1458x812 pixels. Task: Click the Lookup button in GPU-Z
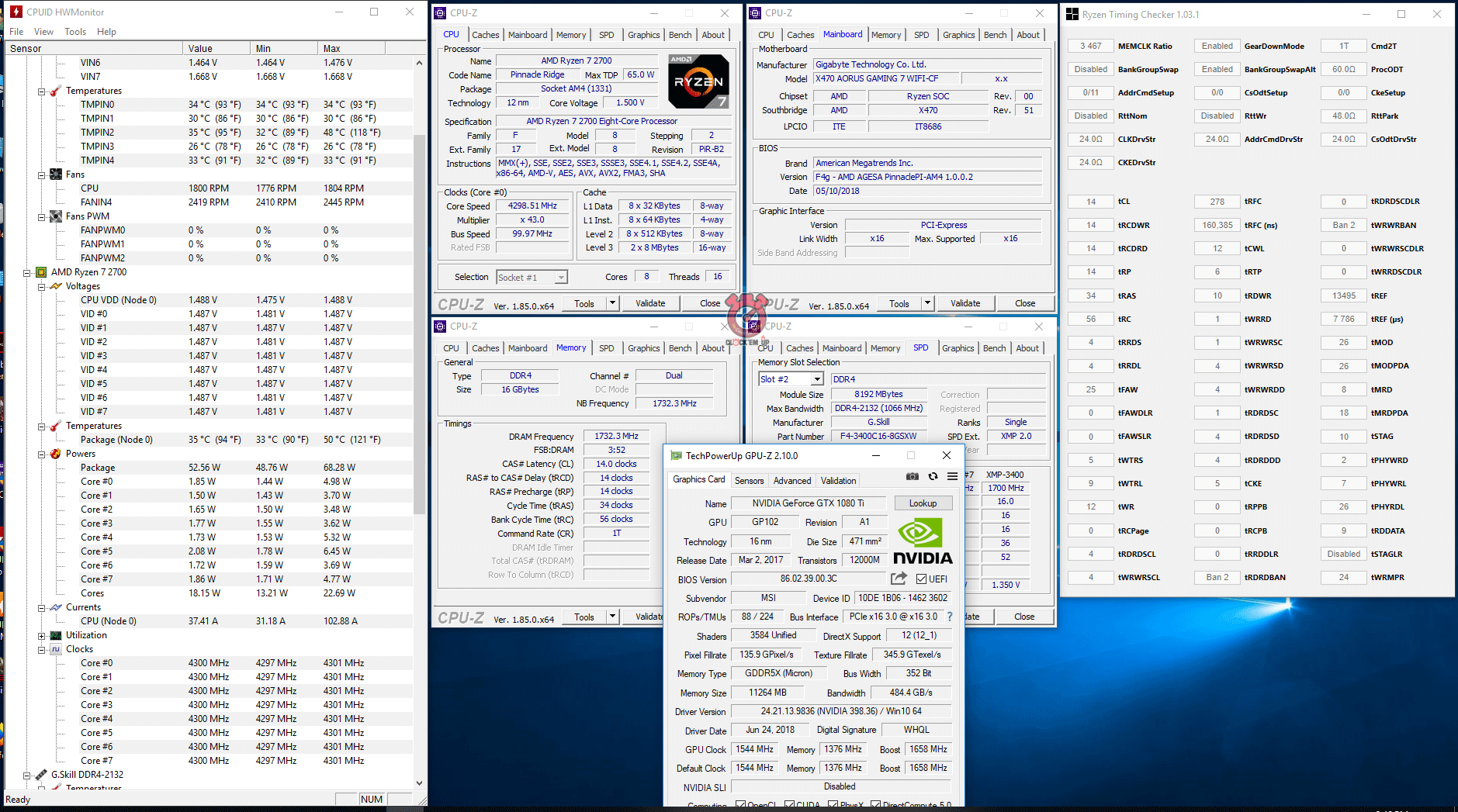923,503
